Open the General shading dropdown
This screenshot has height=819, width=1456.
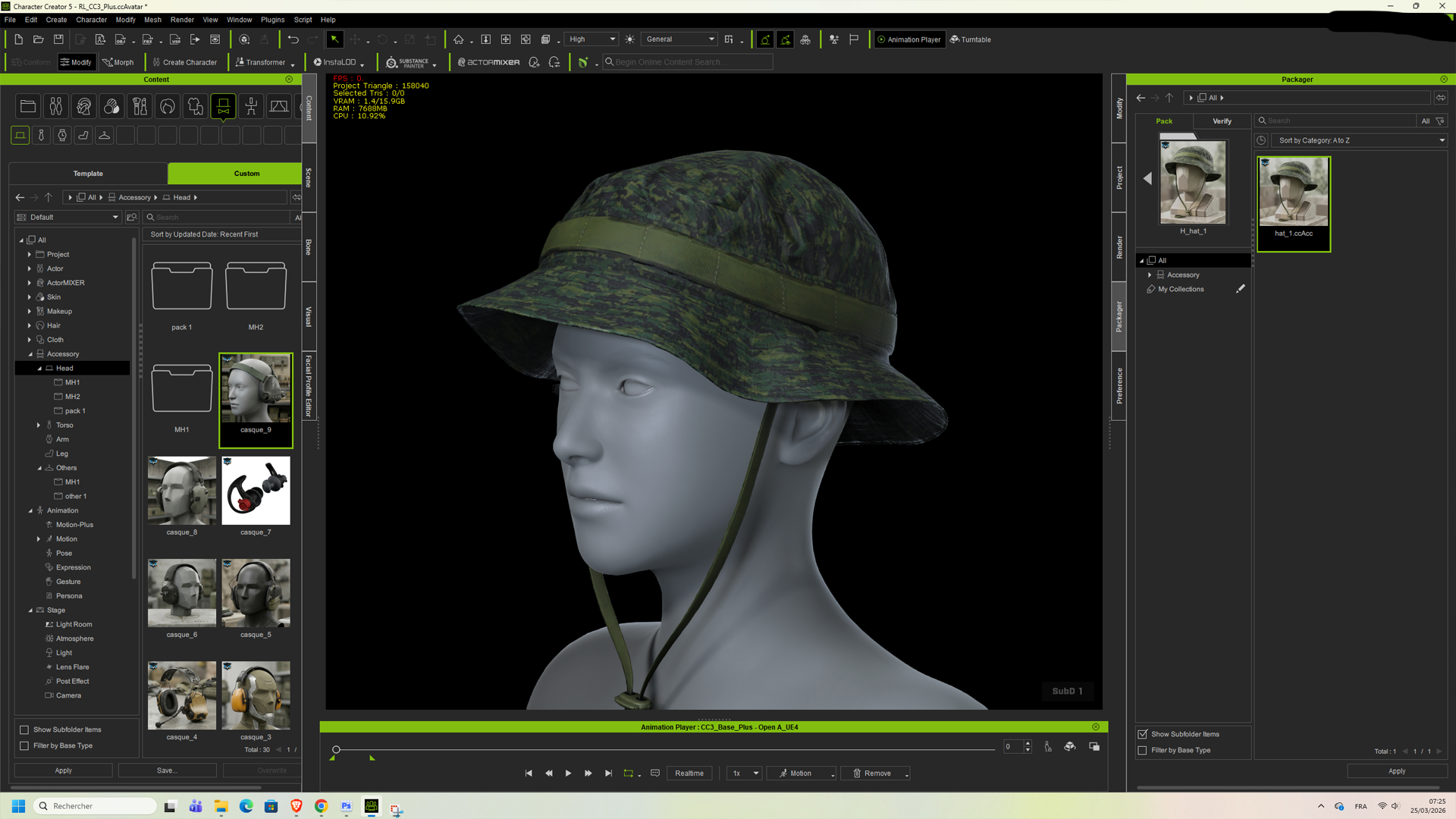(679, 39)
